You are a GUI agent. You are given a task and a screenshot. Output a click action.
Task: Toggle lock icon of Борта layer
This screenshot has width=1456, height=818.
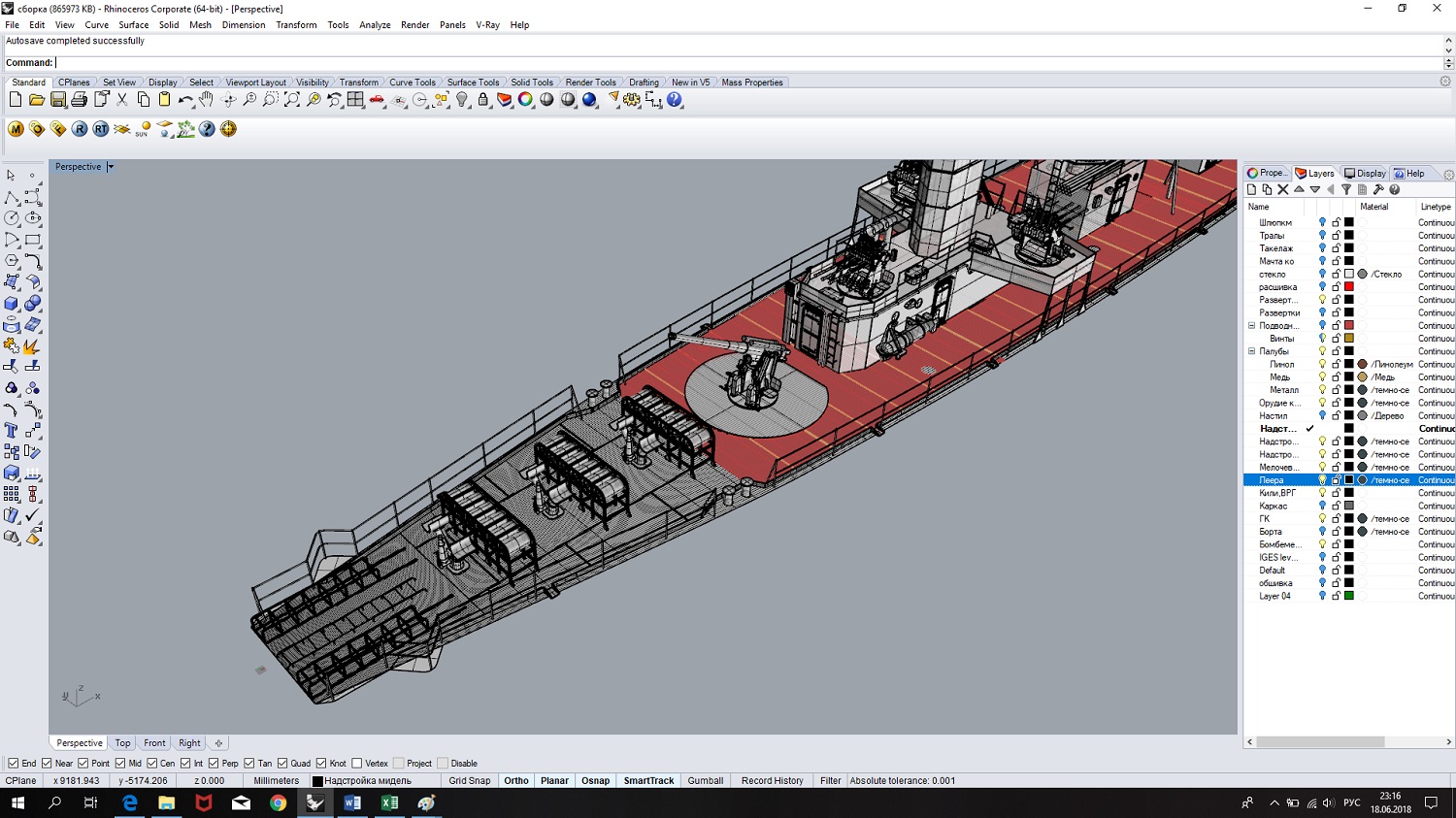pyautogui.click(x=1336, y=532)
